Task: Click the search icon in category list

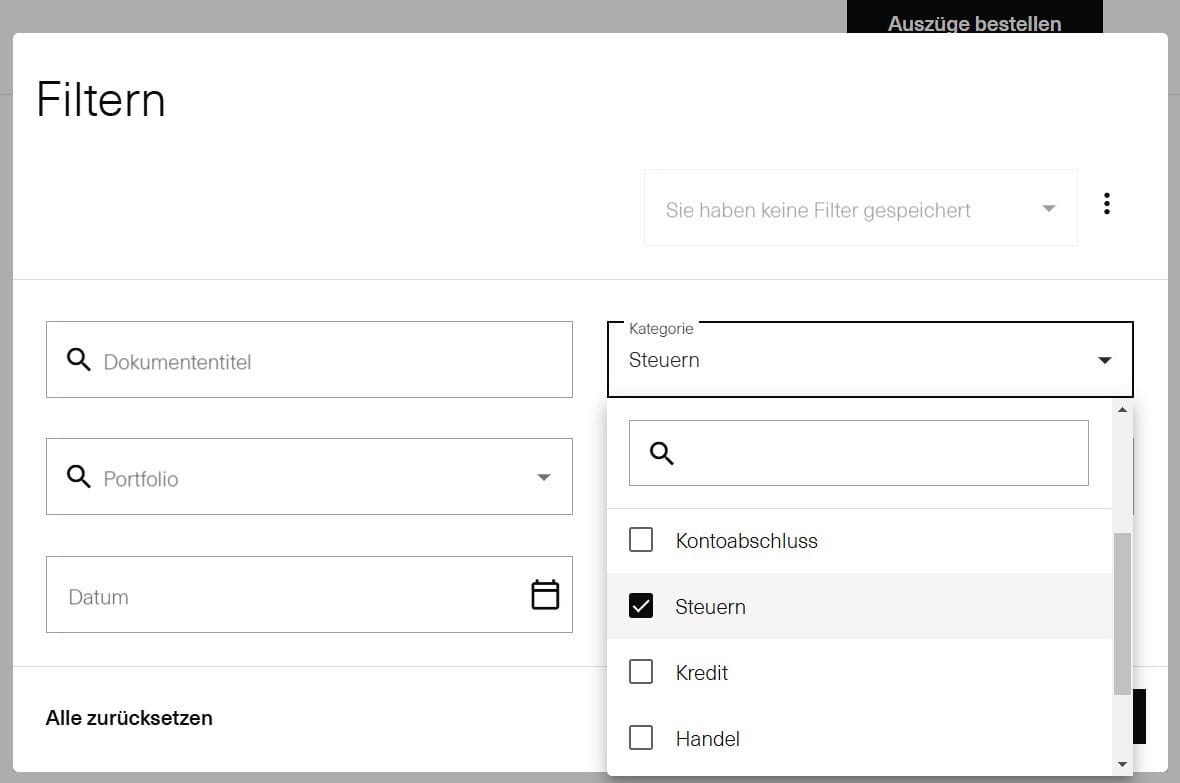Action: 662,453
